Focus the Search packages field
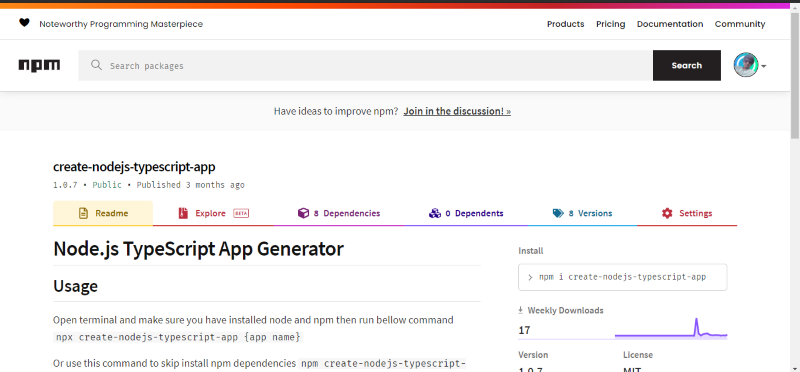800x372 pixels. [365, 65]
